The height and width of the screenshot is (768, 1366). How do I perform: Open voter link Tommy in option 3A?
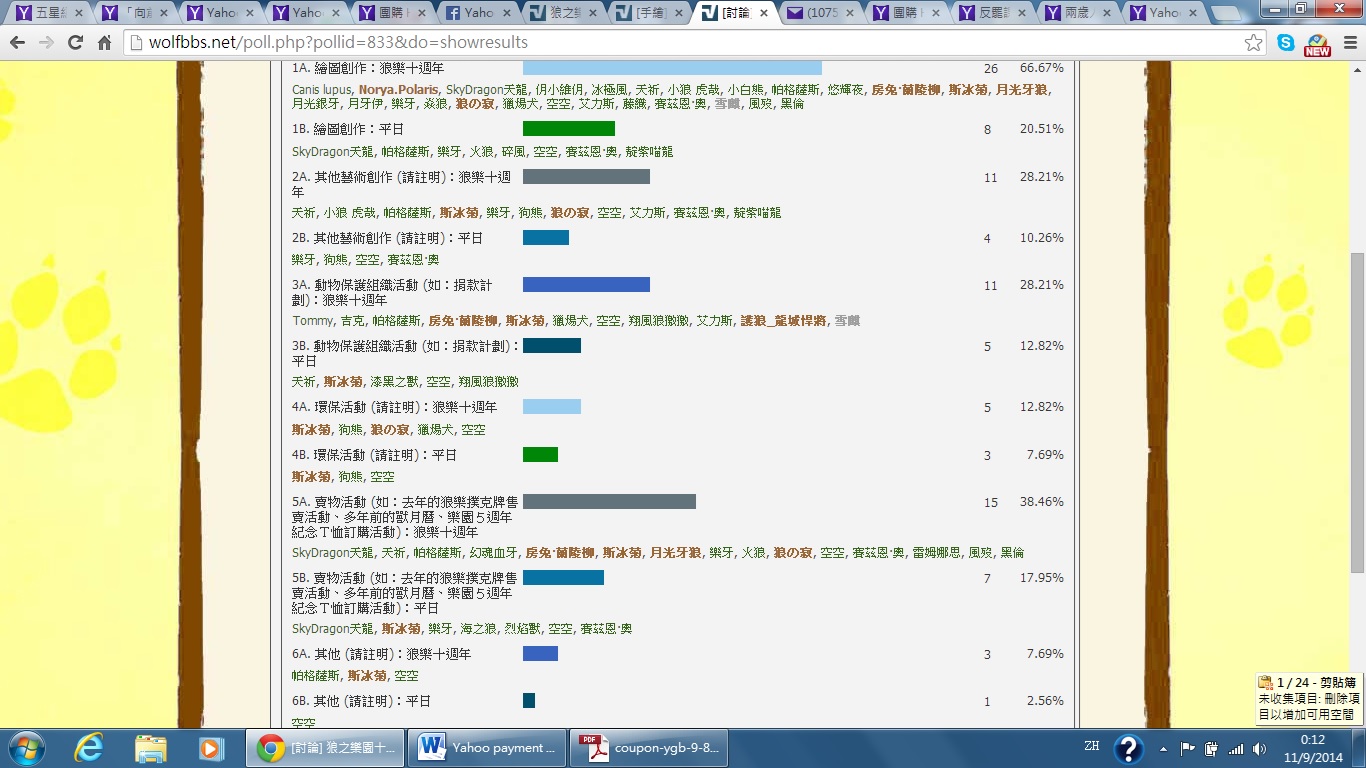[312, 321]
